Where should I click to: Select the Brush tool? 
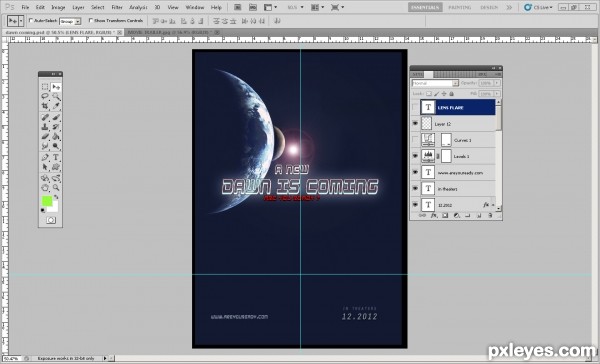pyautogui.click(x=56, y=117)
